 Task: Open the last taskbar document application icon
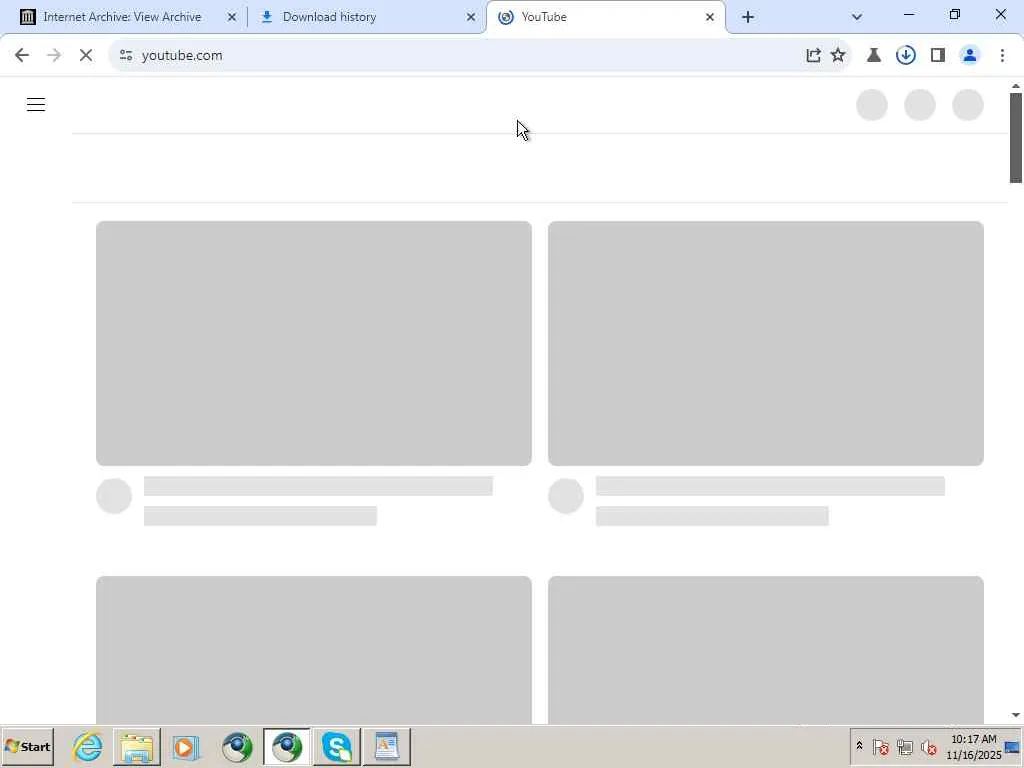pos(387,746)
